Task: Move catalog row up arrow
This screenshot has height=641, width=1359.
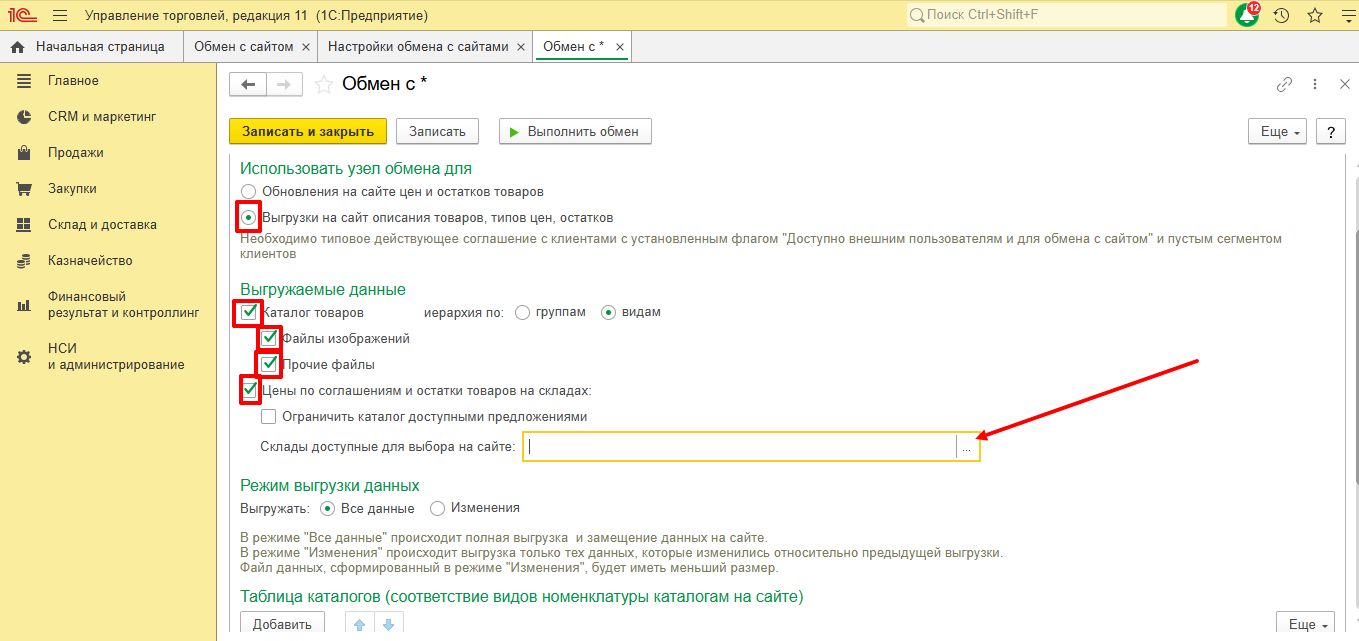Action: (x=359, y=625)
